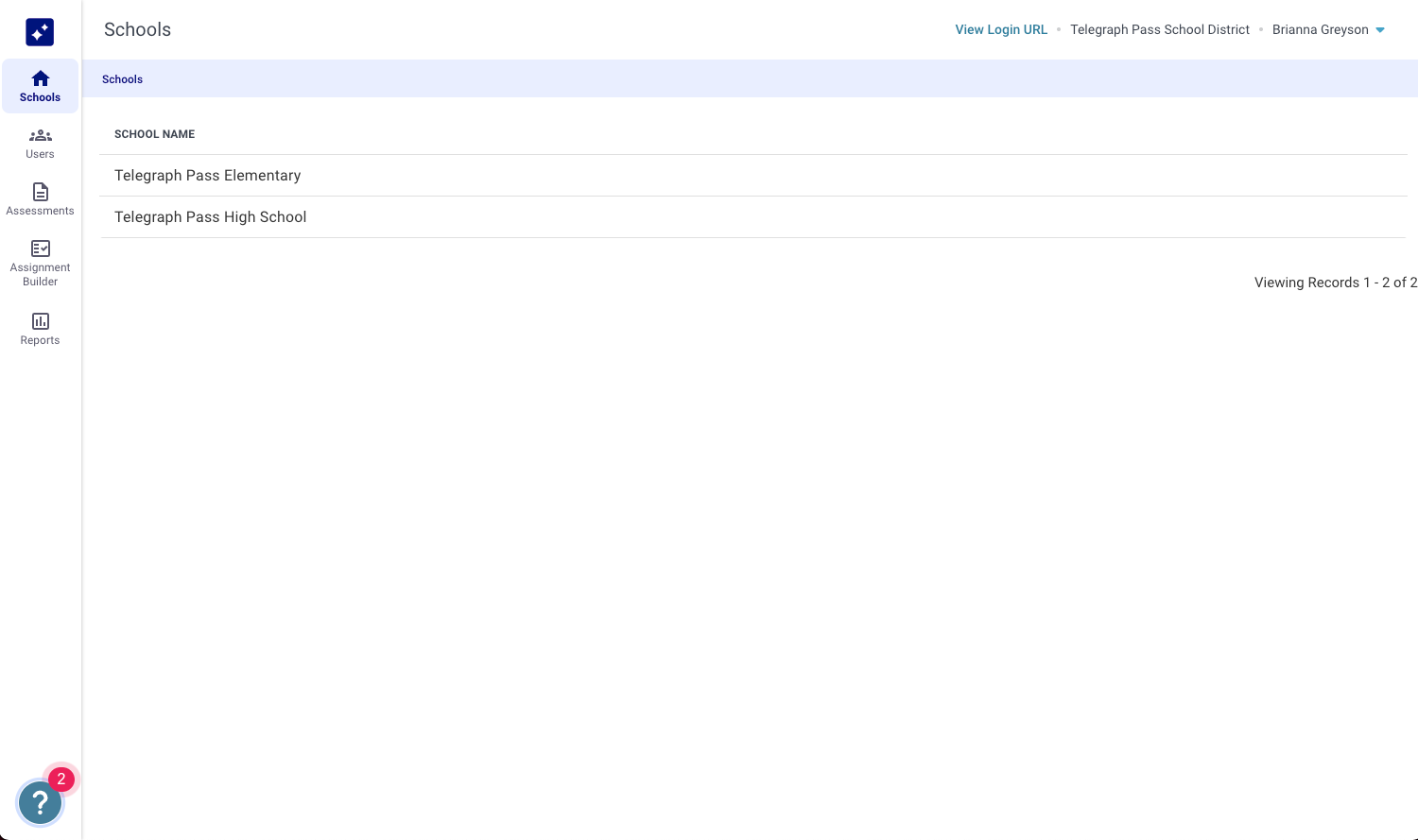Click the View Login URL link
This screenshot has height=840, width=1418.
pyautogui.click(x=1001, y=30)
